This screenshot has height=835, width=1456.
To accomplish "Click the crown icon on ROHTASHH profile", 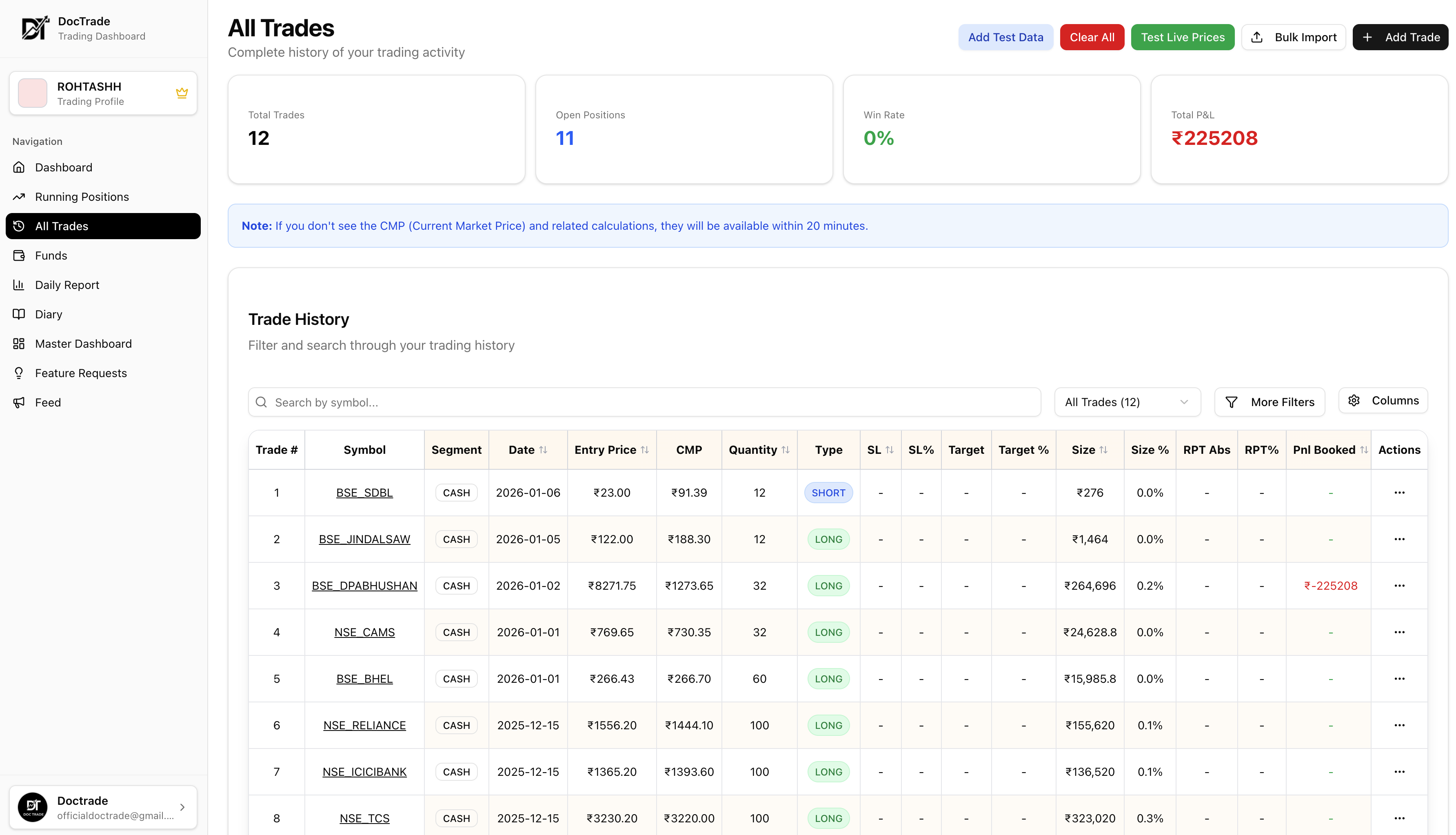I will (182, 93).
